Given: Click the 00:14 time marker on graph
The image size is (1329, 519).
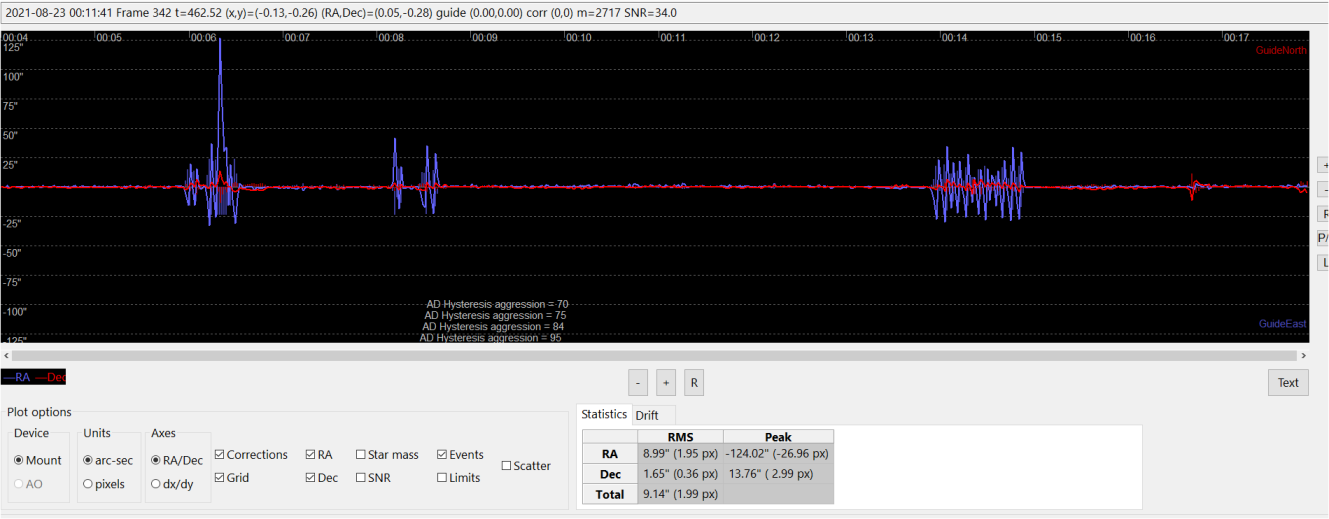Looking at the screenshot, I should (x=954, y=37).
